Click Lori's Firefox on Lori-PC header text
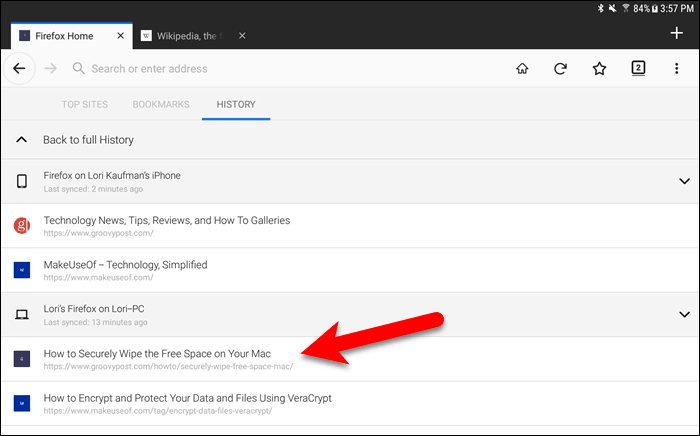Image resolution: width=700 pixels, height=436 pixels. pos(94,309)
